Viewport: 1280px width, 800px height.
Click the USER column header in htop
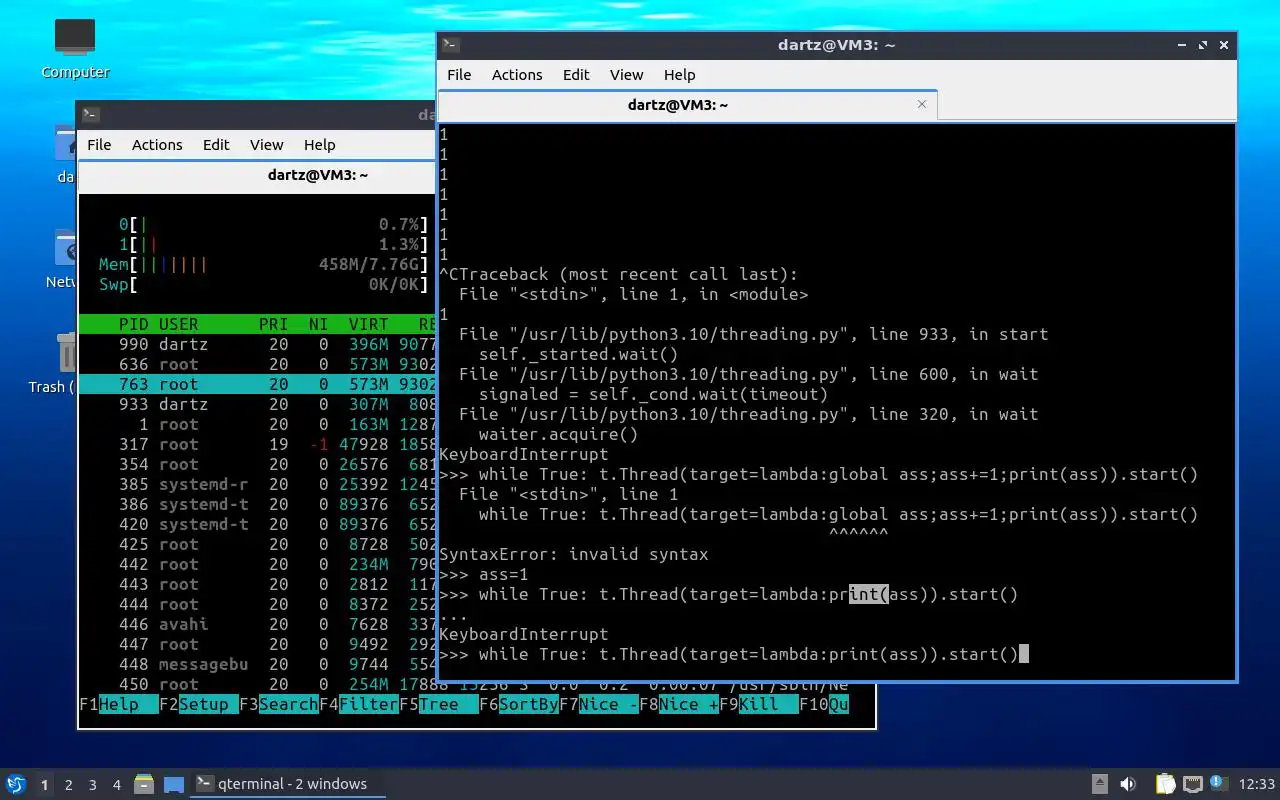tap(179, 324)
